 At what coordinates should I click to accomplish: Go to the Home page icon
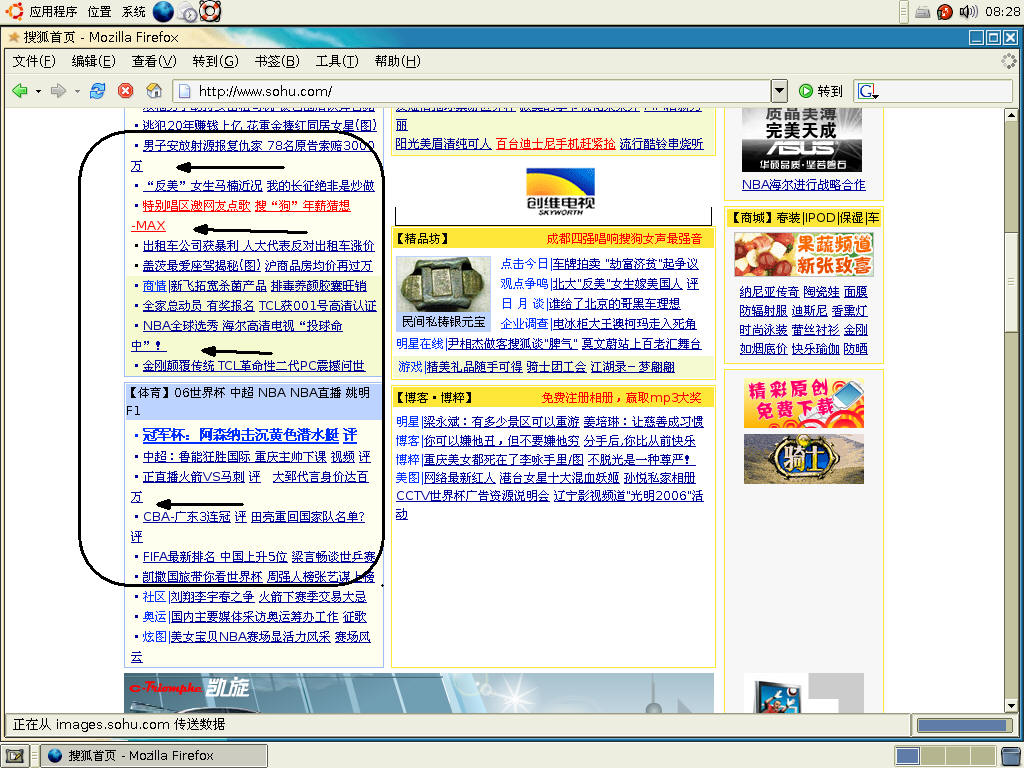(154, 91)
